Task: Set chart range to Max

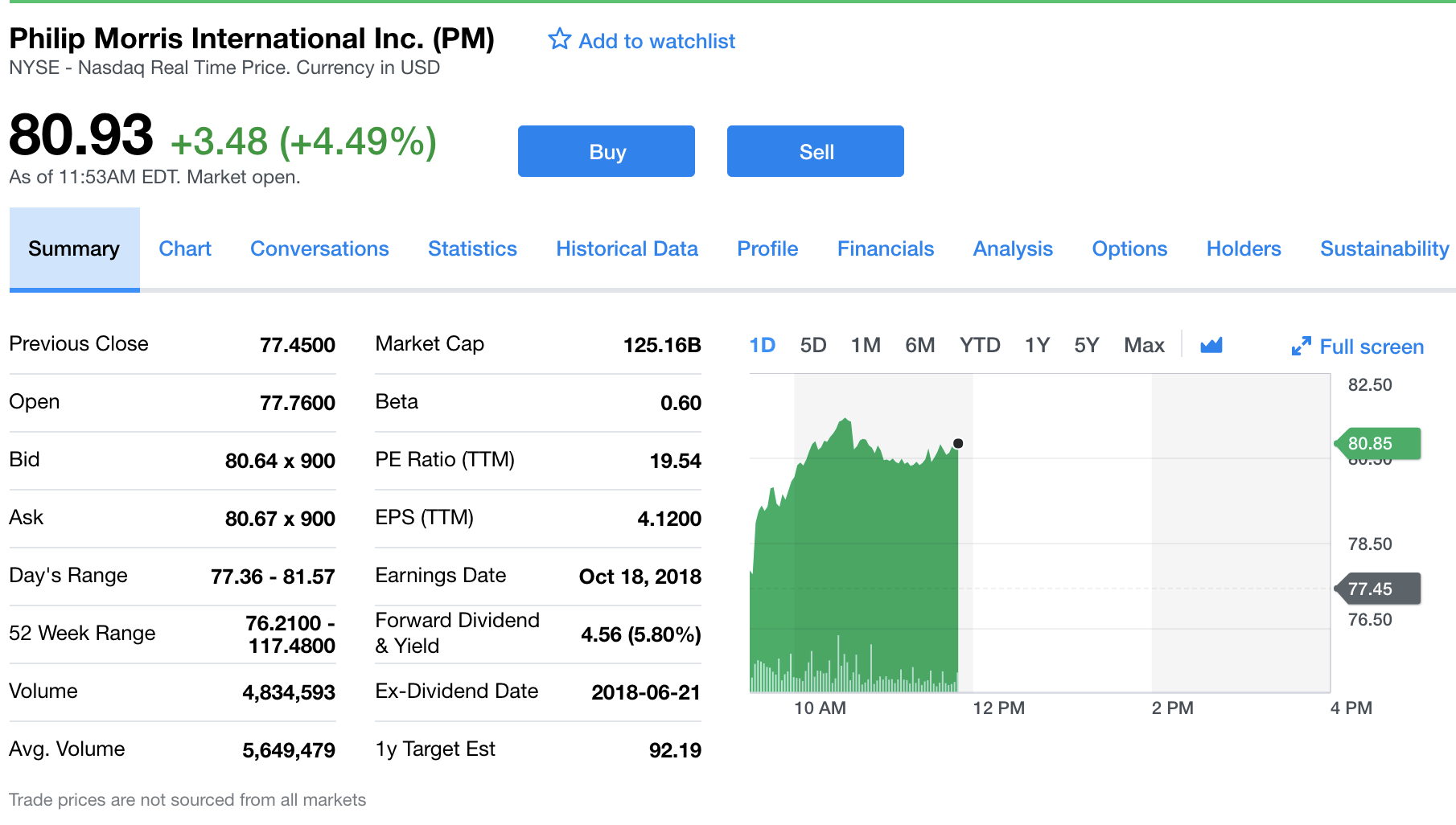Action: 1143,346
